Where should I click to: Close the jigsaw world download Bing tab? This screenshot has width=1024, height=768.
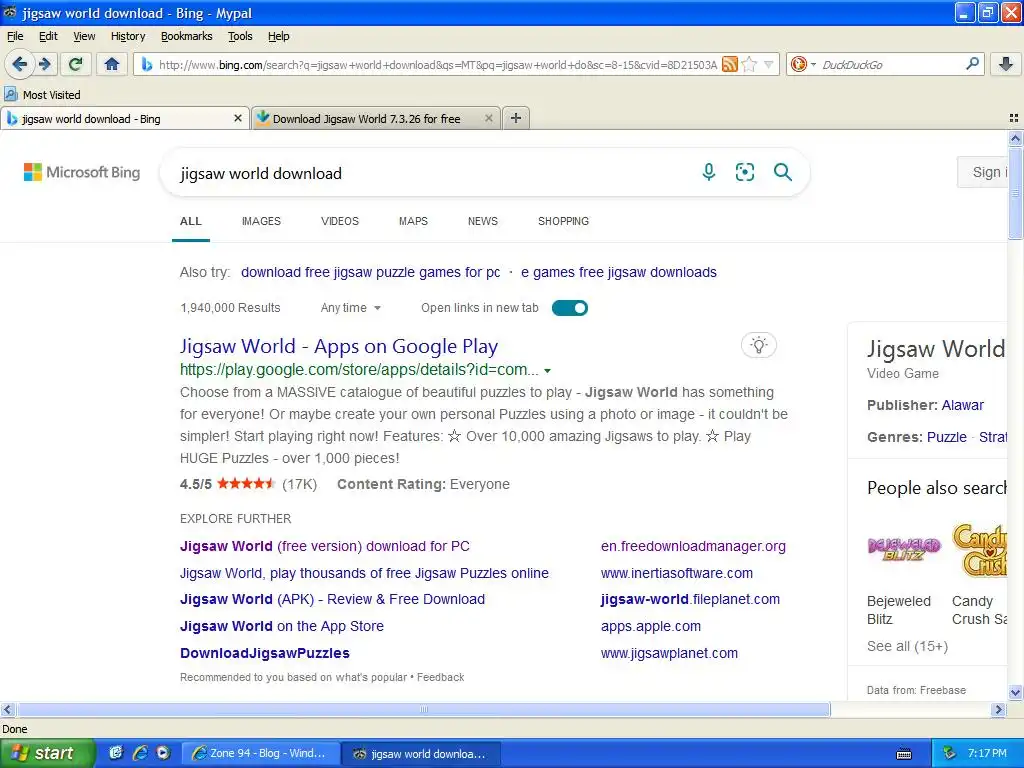tap(238, 118)
